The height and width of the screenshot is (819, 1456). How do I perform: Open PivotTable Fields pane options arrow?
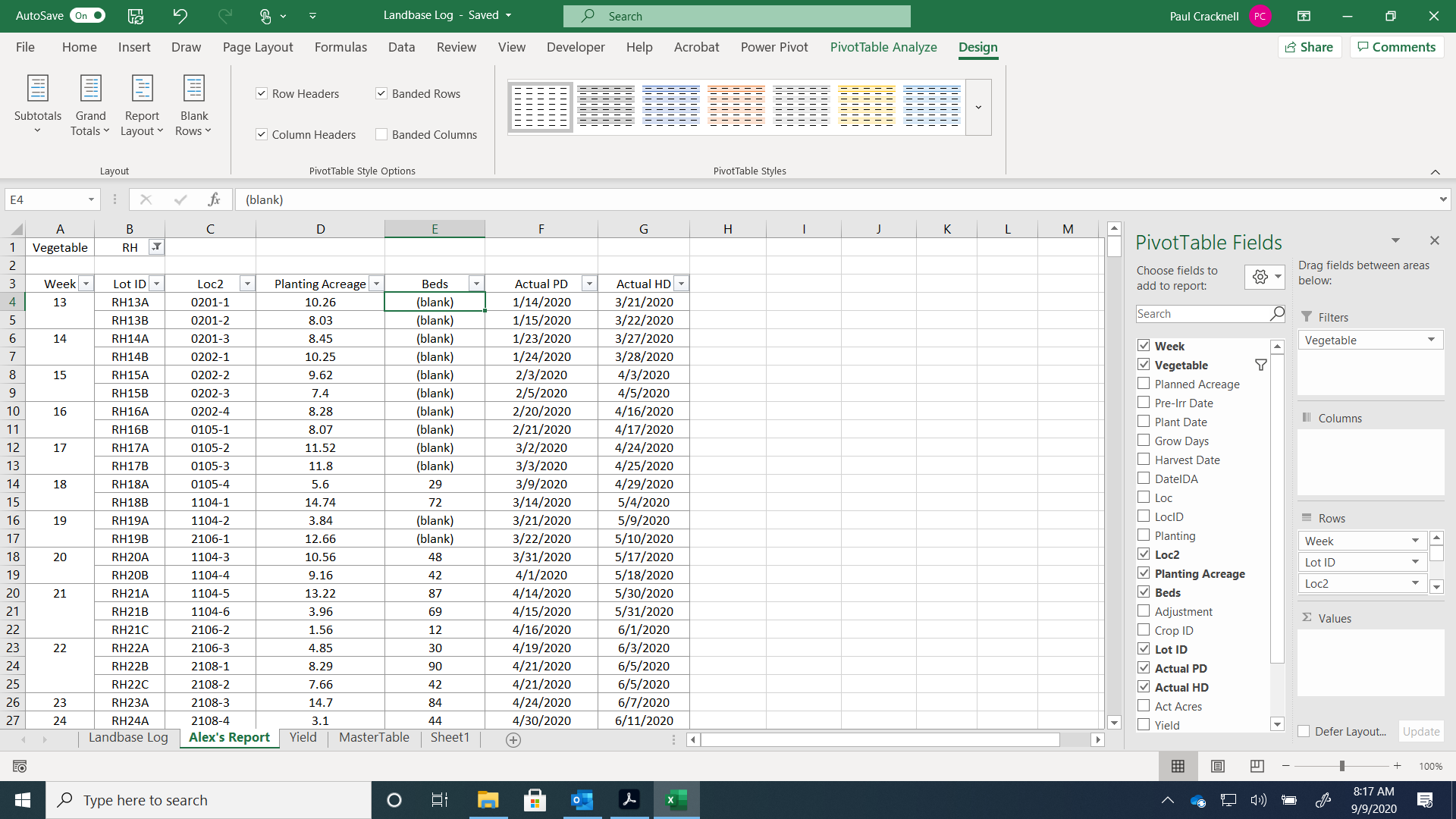pyautogui.click(x=1395, y=240)
